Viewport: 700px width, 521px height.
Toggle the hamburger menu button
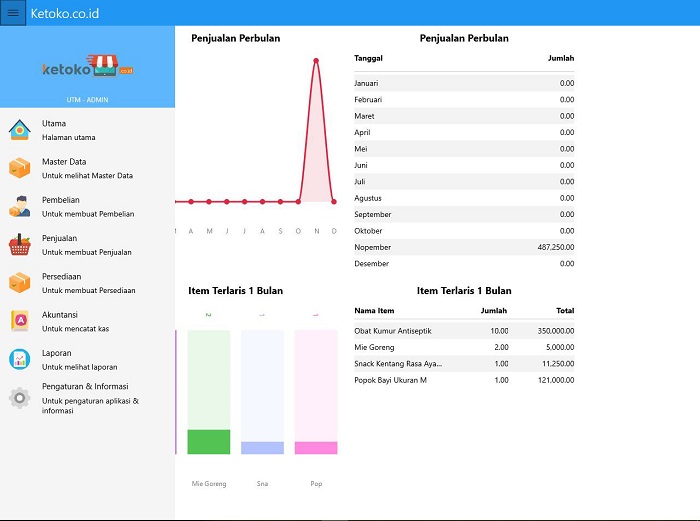tap(13, 13)
